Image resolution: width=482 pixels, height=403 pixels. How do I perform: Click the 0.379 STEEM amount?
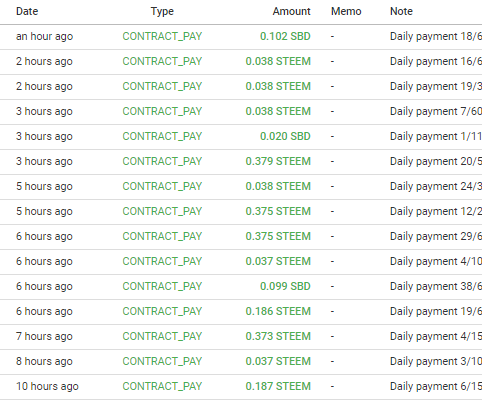click(x=278, y=161)
